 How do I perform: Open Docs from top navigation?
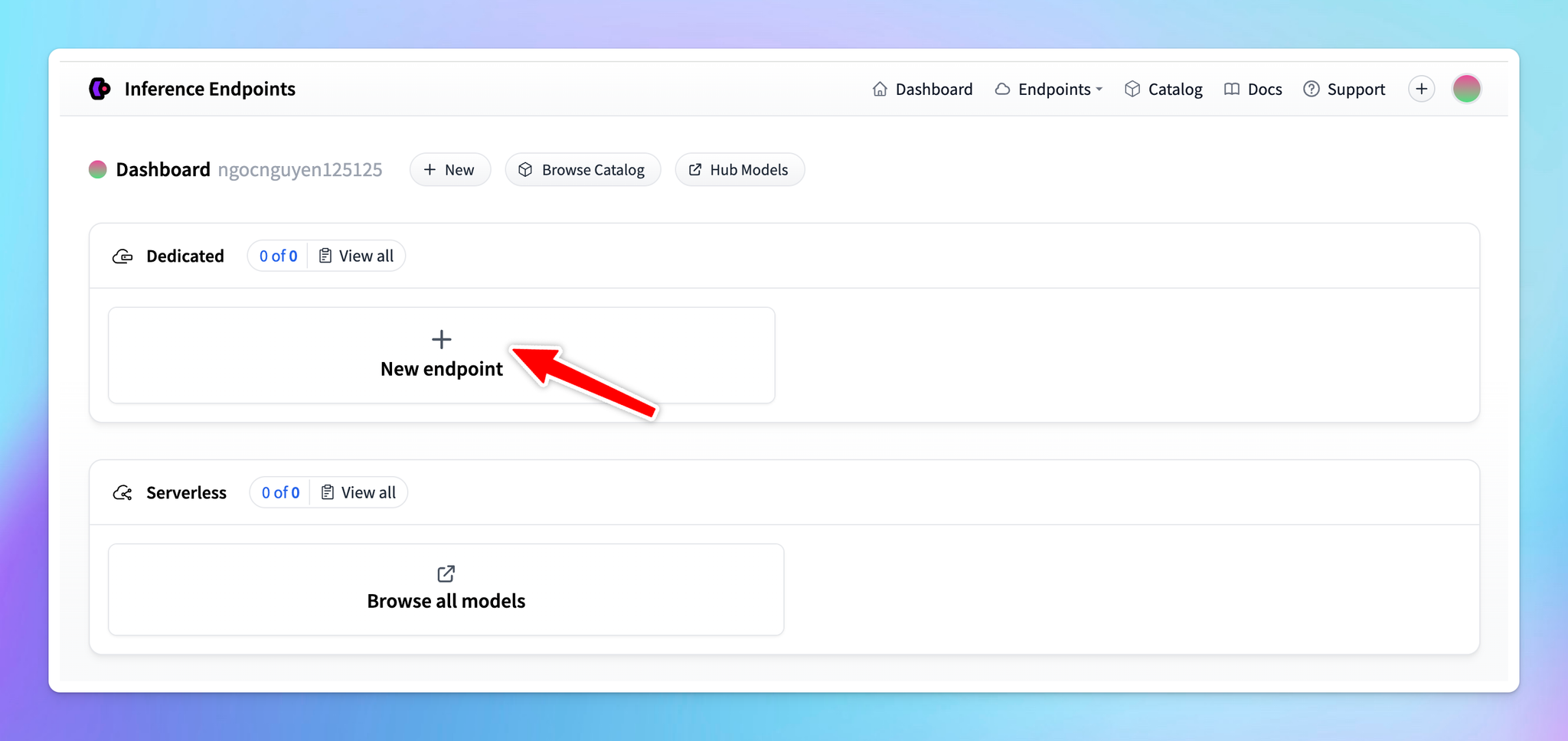pyautogui.click(x=1253, y=89)
